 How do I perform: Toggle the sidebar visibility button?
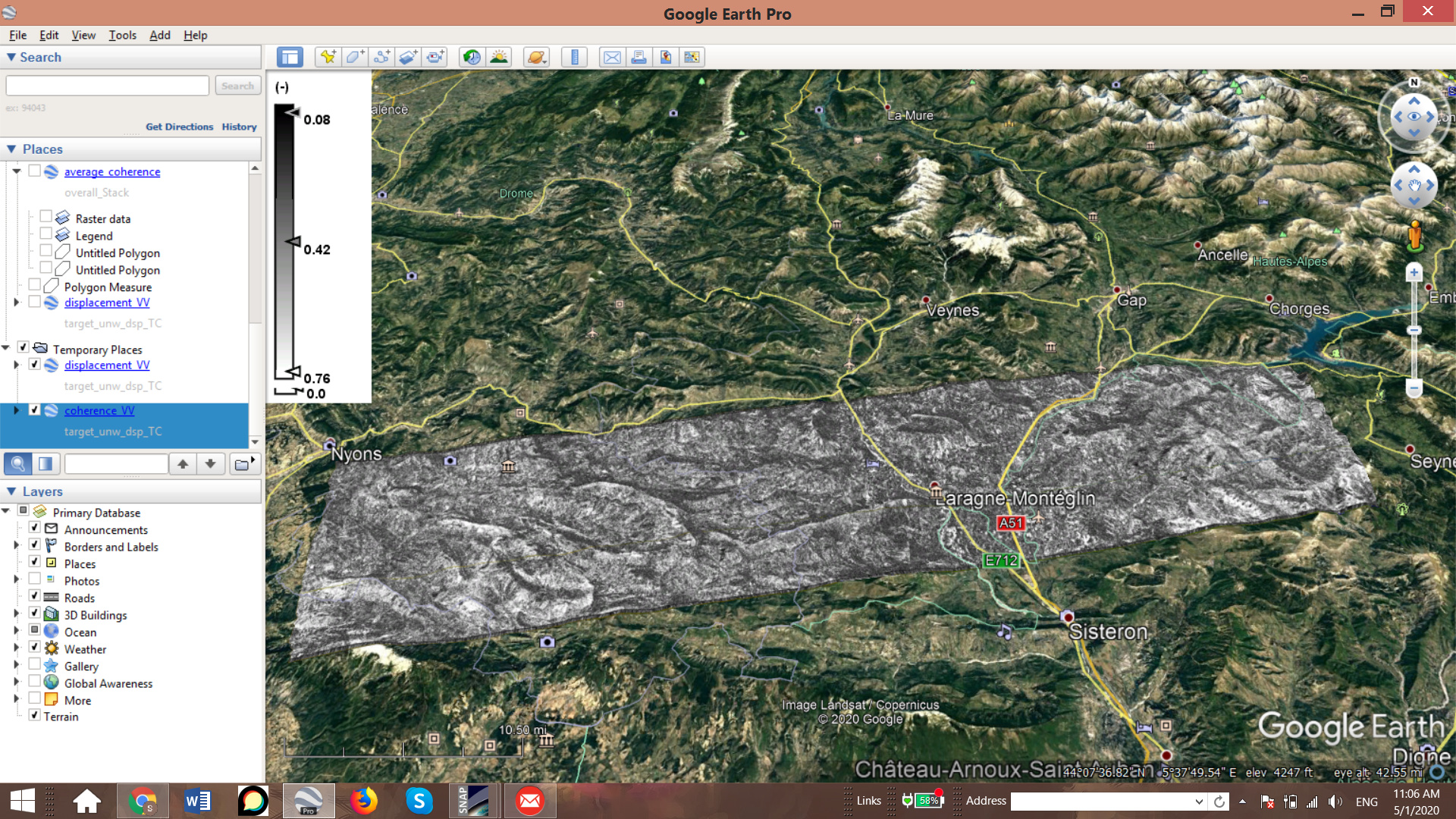pyautogui.click(x=290, y=57)
